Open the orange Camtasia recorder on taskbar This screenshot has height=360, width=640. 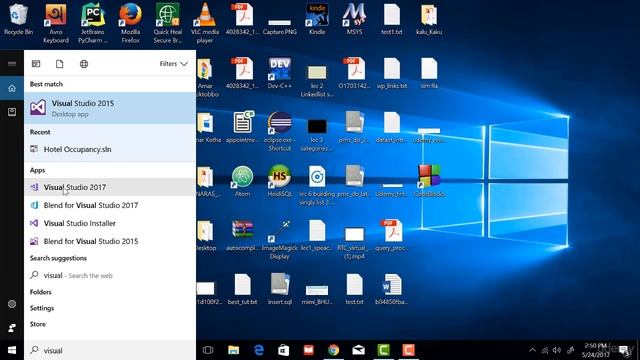pos(409,350)
